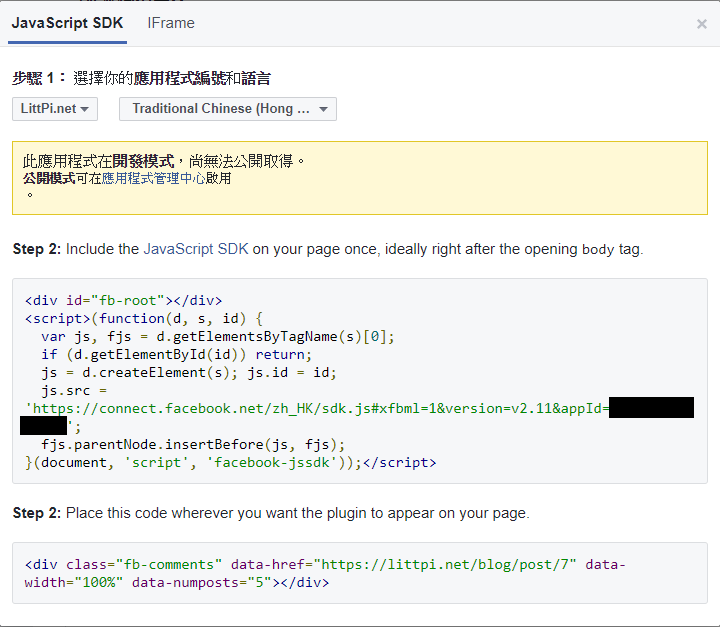The height and width of the screenshot is (627, 720).
Task: Click the fjs.parentNode.insertBefore code line
Action: 193,444
